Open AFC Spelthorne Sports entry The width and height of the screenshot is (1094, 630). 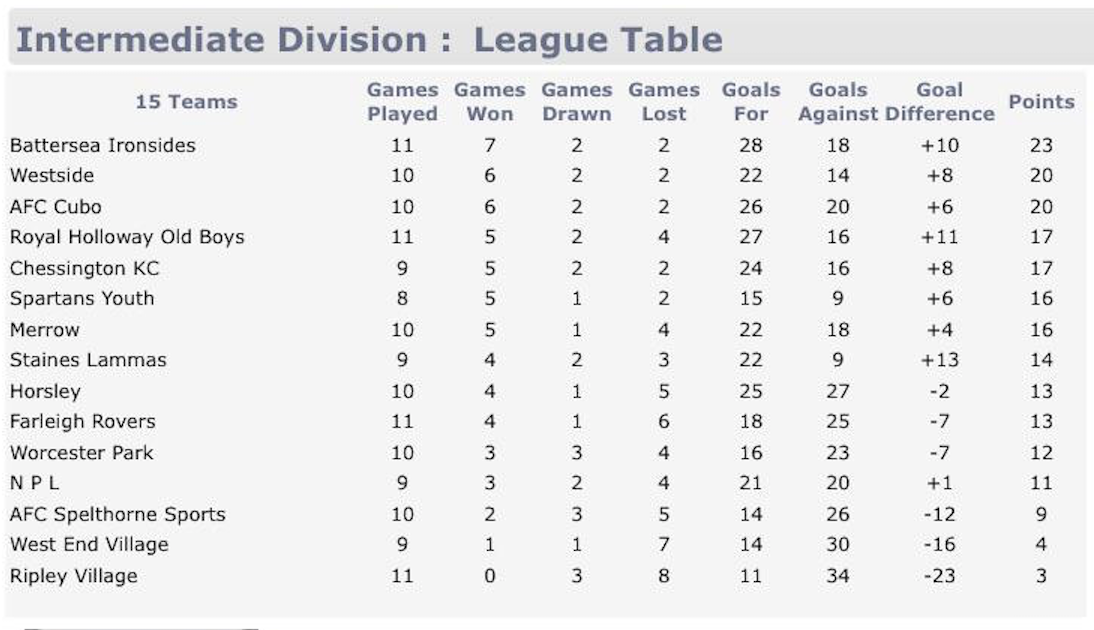118,515
